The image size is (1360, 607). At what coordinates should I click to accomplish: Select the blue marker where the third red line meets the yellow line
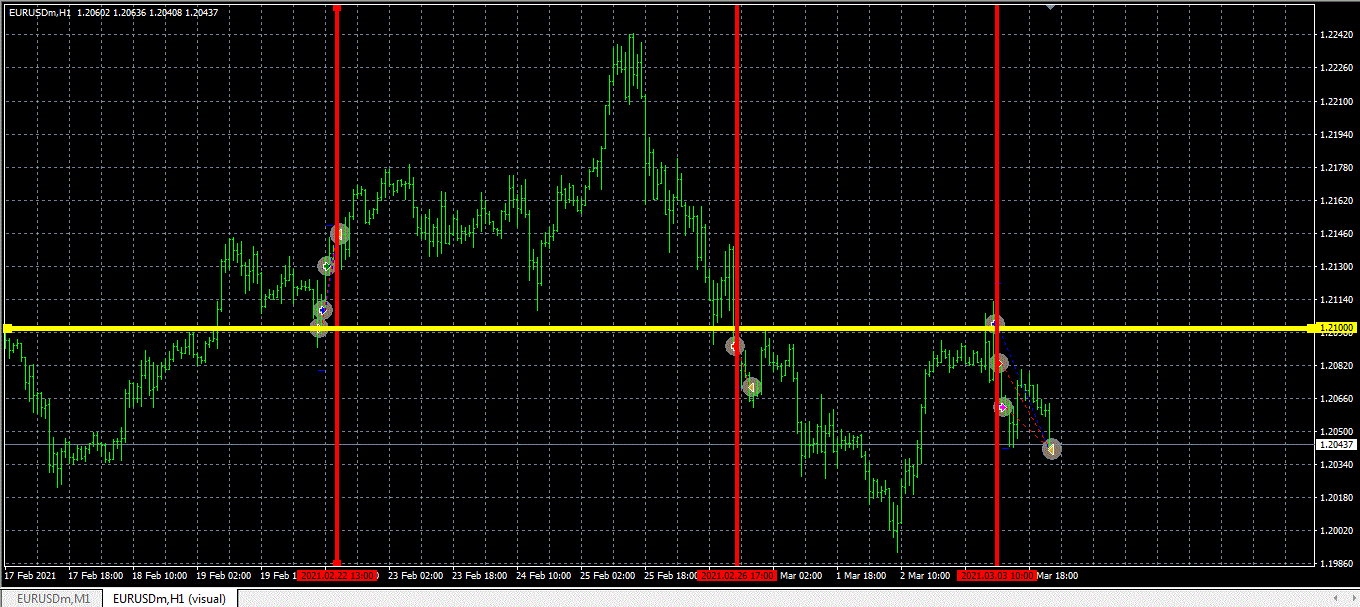pos(993,324)
